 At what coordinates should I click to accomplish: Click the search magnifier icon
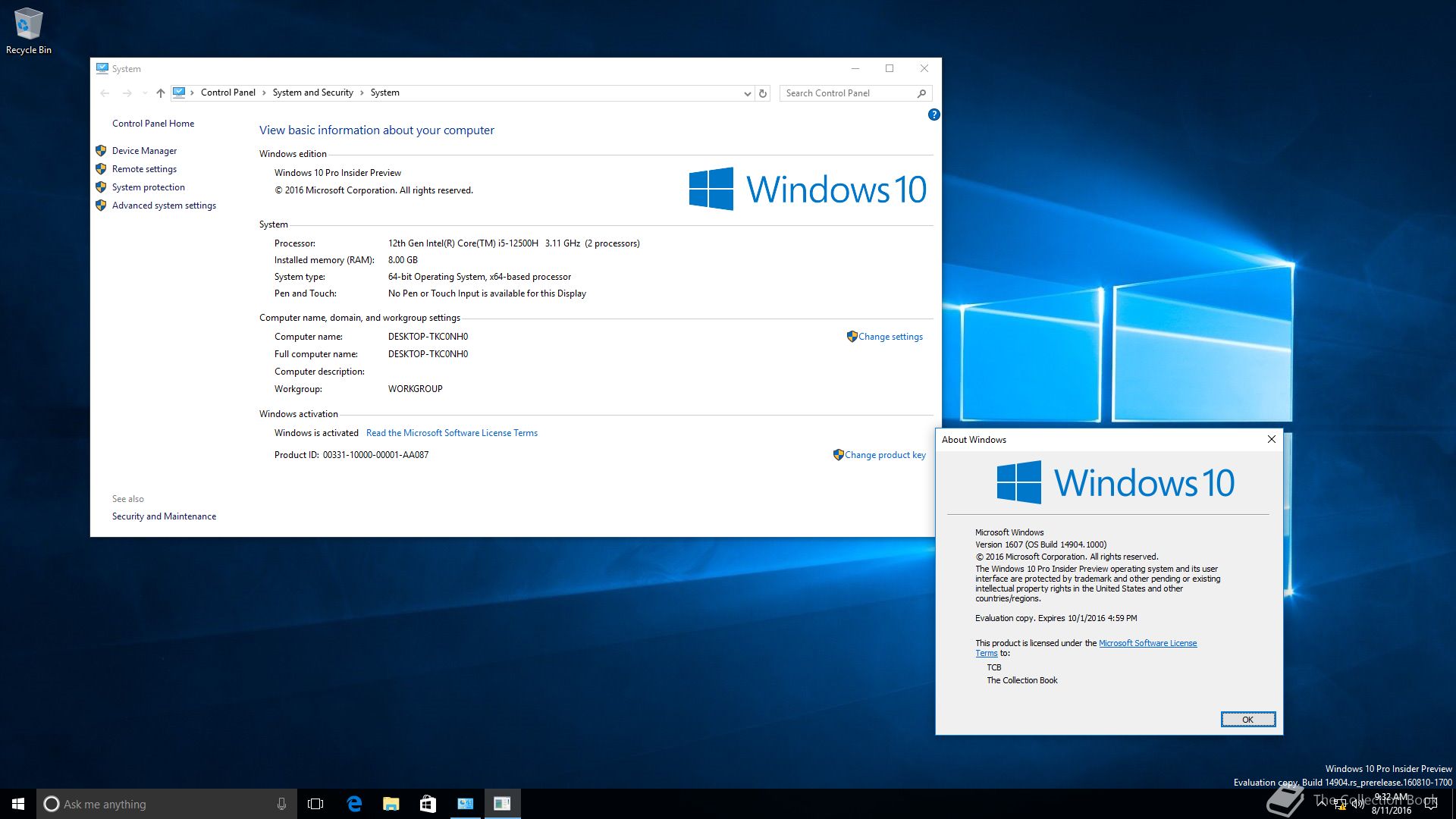[922, 93]
